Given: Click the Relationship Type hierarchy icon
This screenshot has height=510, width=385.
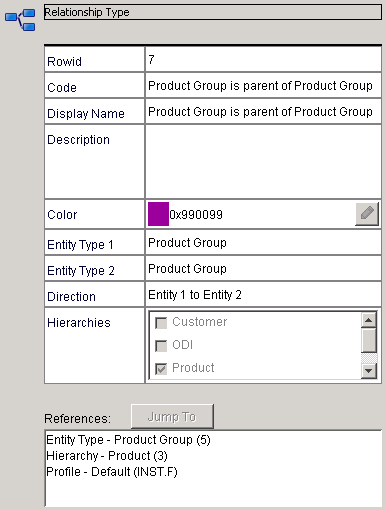Looking at the screenshot, I should (x=20, y=20).
